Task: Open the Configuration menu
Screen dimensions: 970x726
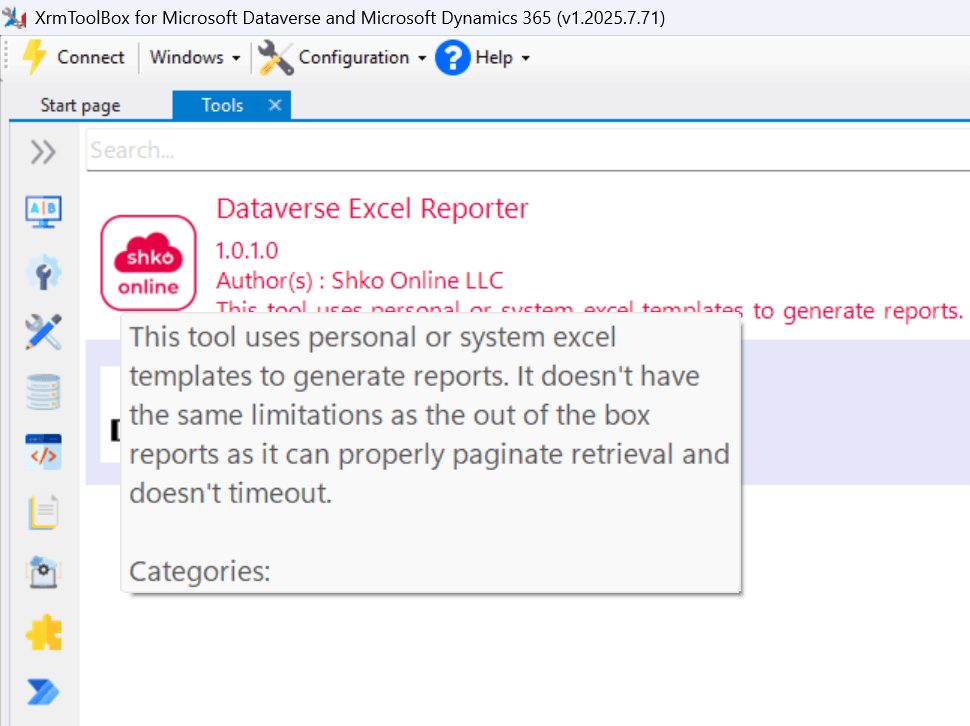Action: tap(362, 58)
